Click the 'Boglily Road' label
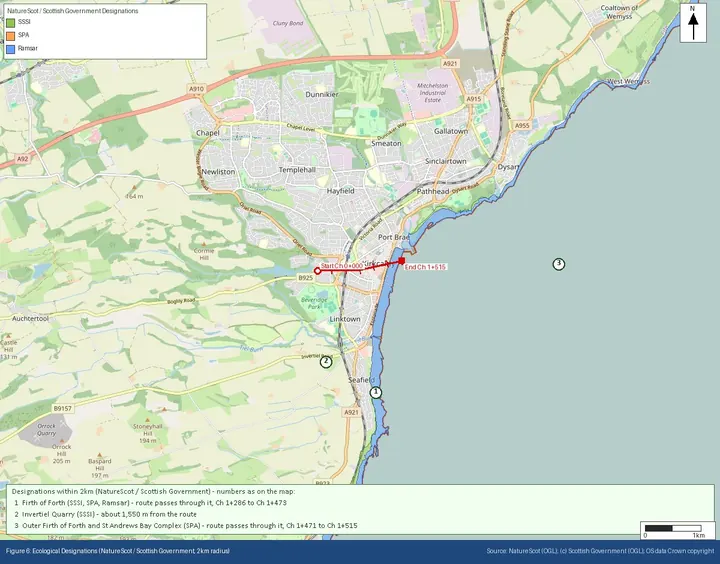This screenshot has height=564, width=720. click(181, 302)
